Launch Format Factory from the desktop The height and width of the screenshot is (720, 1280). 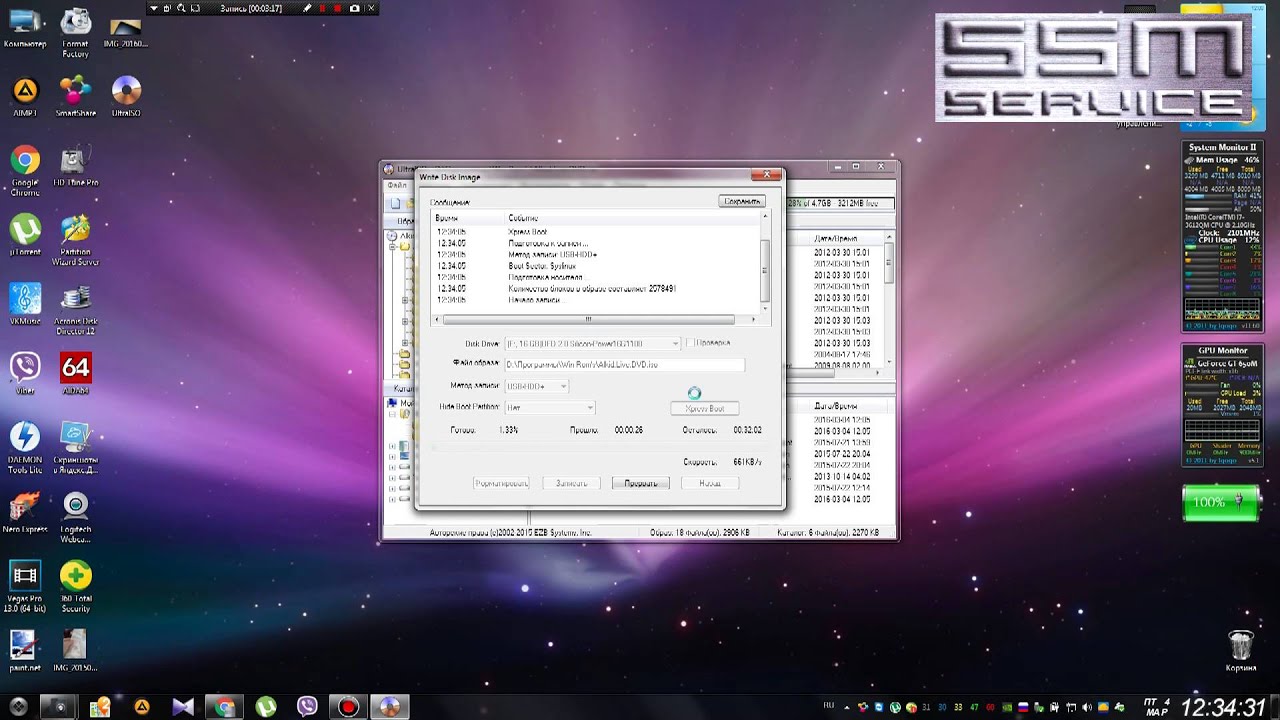[75, 32]
